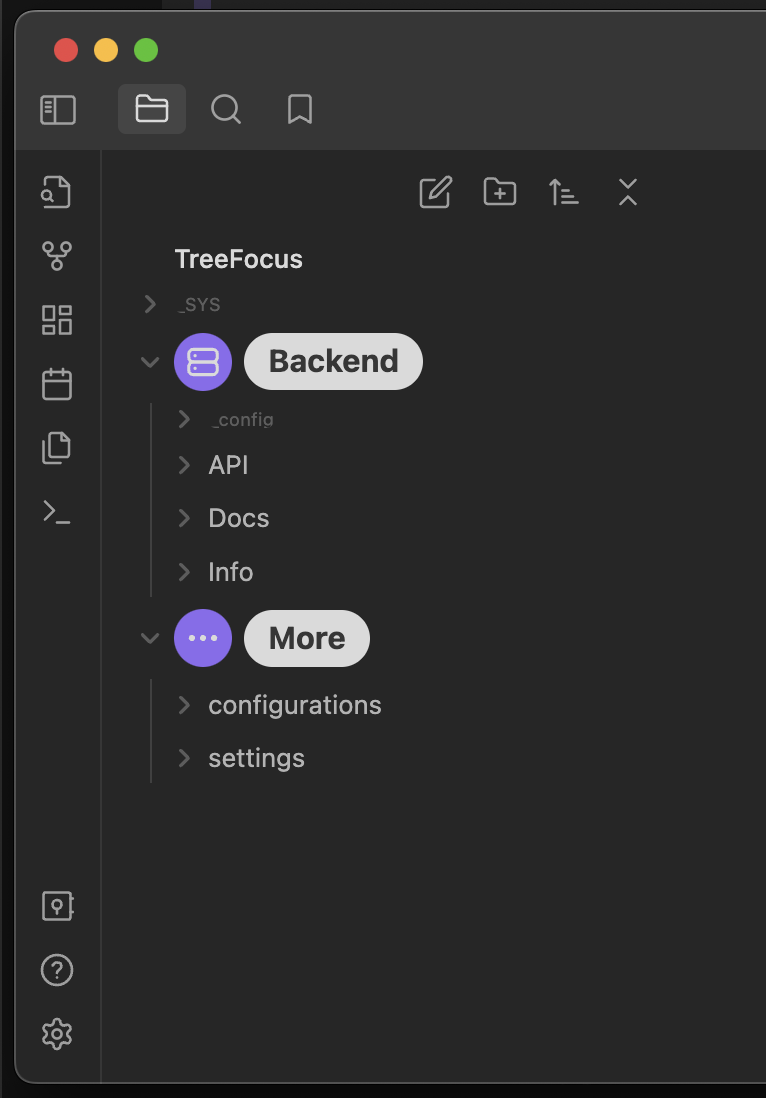Create a new note

(436, 192)
